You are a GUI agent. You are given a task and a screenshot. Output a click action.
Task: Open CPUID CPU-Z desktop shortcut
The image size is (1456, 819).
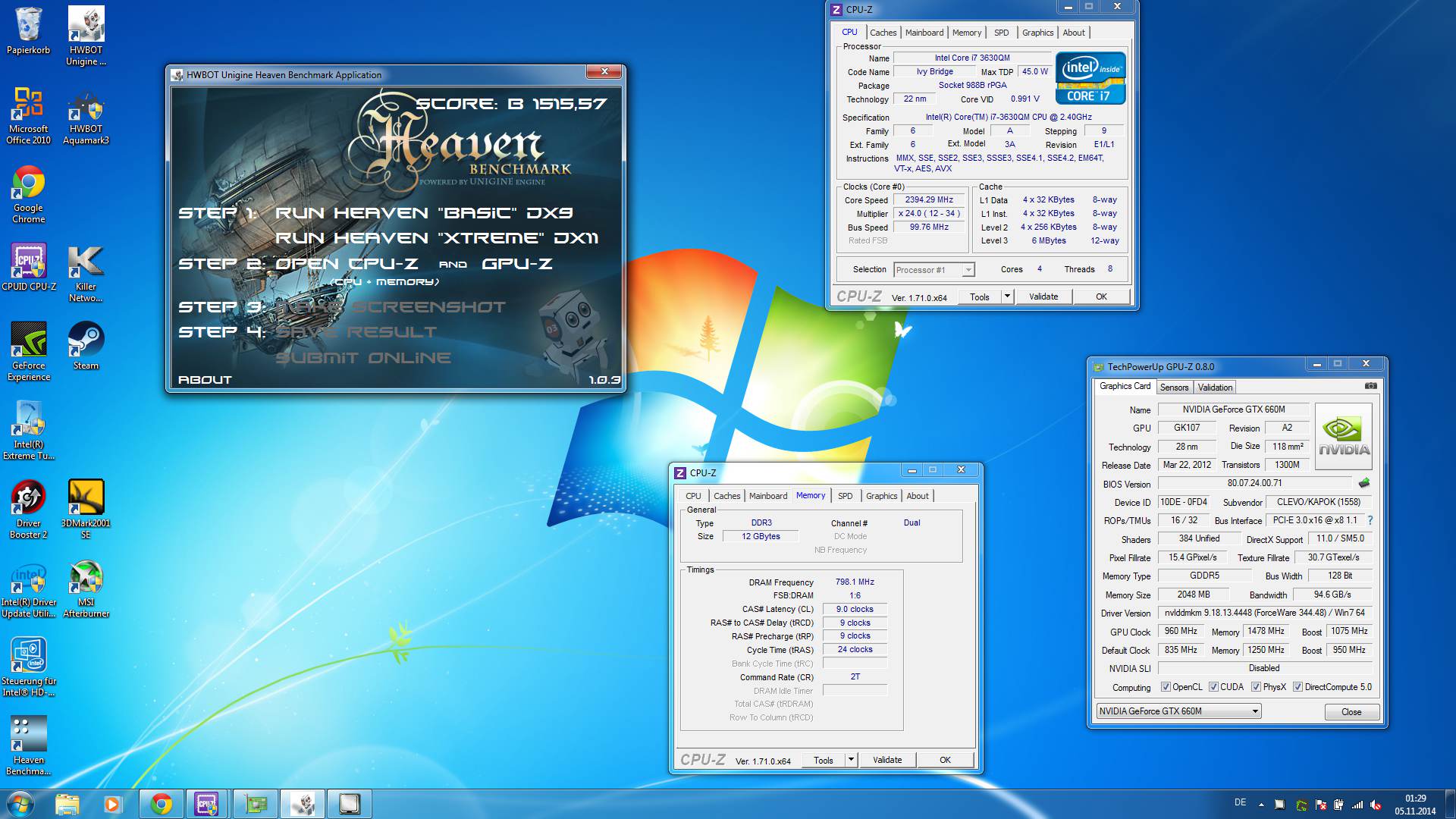[28, 267]
